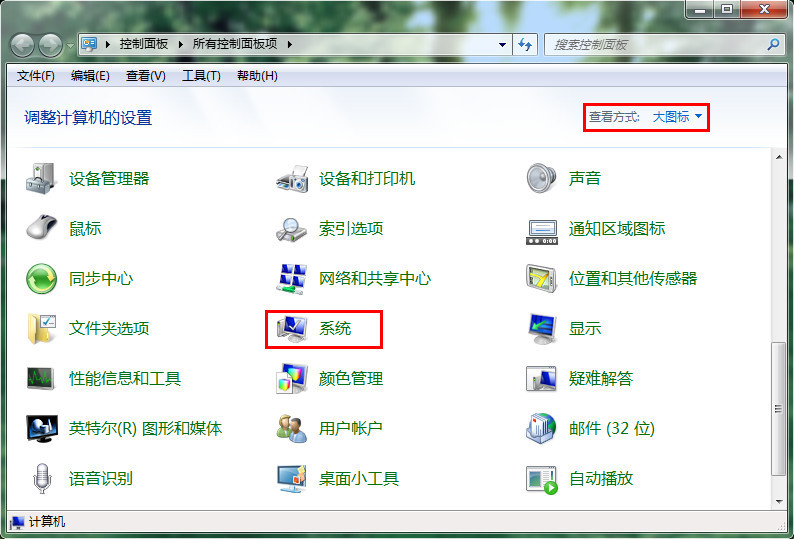Expand the address bar history dropdown arrow
Viewport: 794px width, 539px height.
502,45
